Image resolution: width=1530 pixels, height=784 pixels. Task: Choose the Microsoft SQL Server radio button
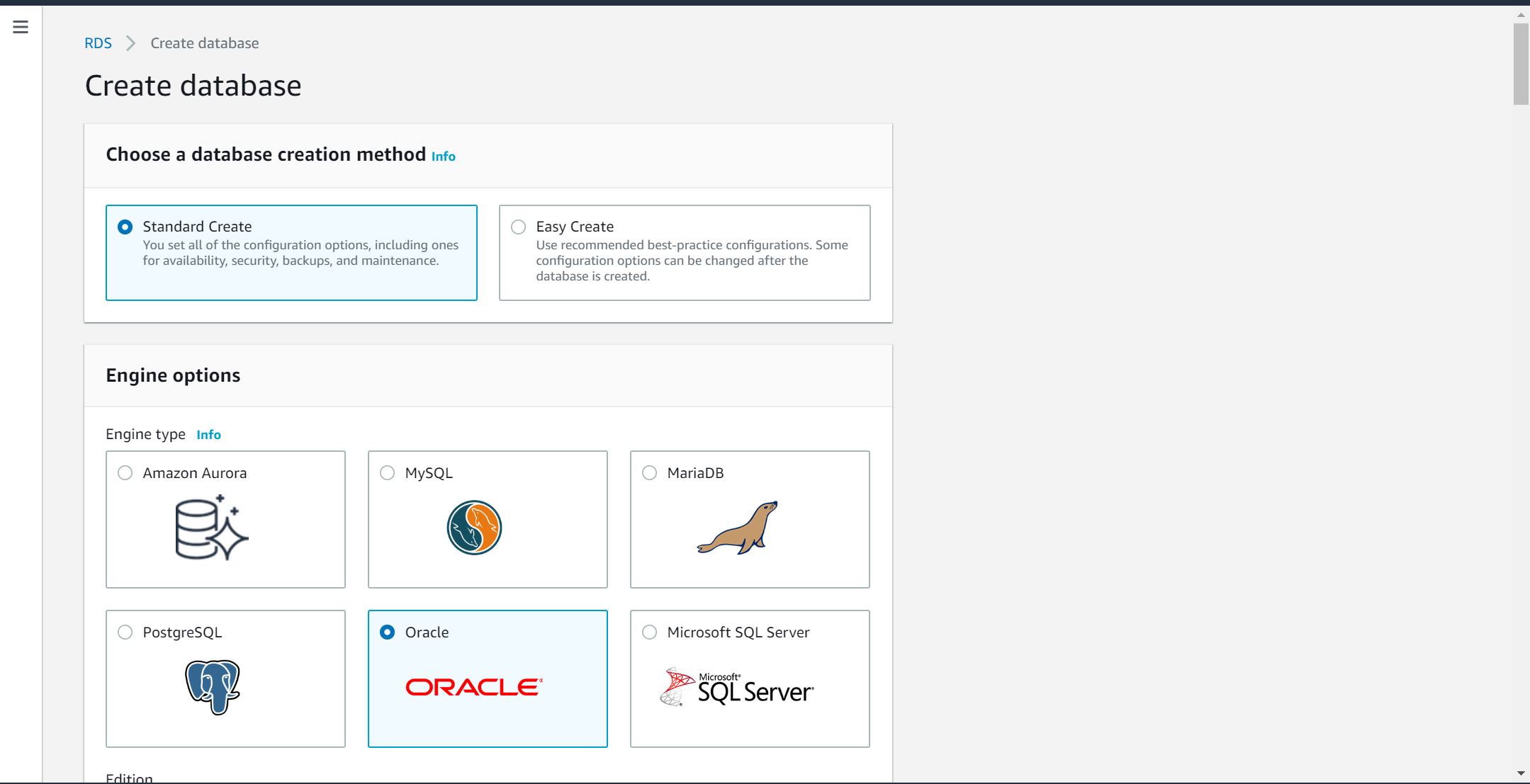coord(650,632)
